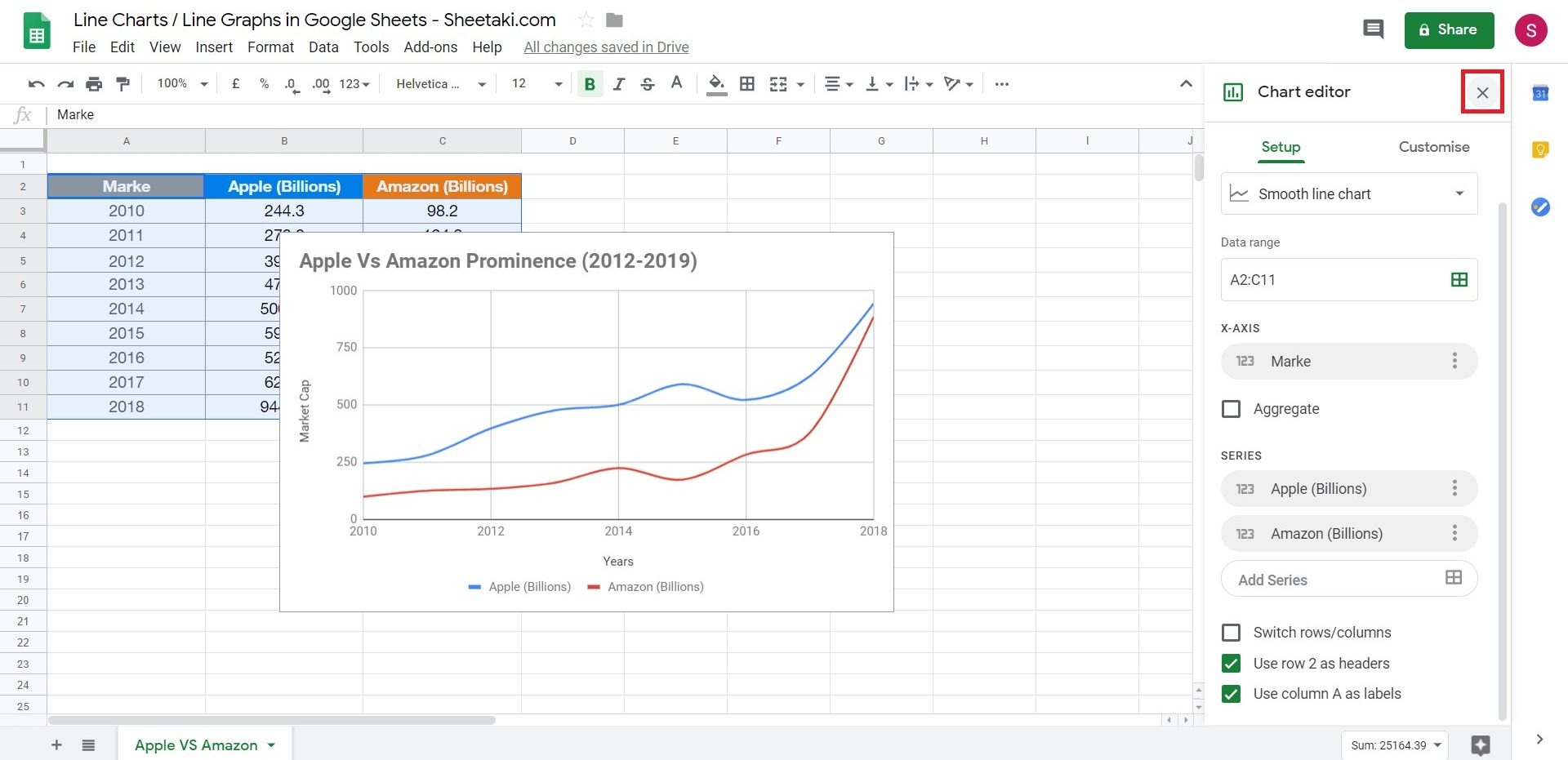Add a new sheet
Image resolution: width=1568 pixels, height=760 pixels.
[x=56, y=744]
